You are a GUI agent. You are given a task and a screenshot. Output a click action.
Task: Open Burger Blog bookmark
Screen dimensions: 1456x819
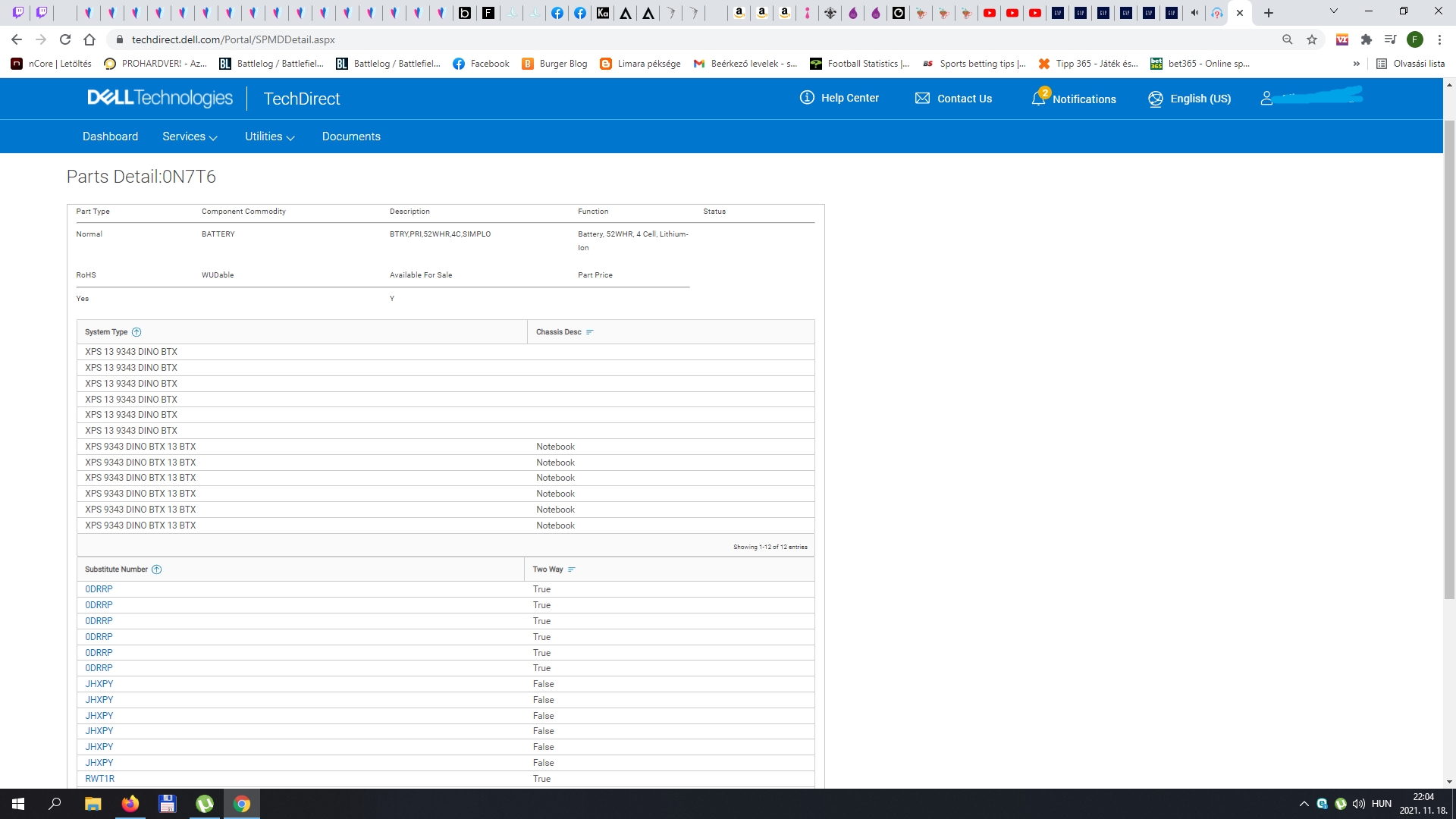(554, 64)
